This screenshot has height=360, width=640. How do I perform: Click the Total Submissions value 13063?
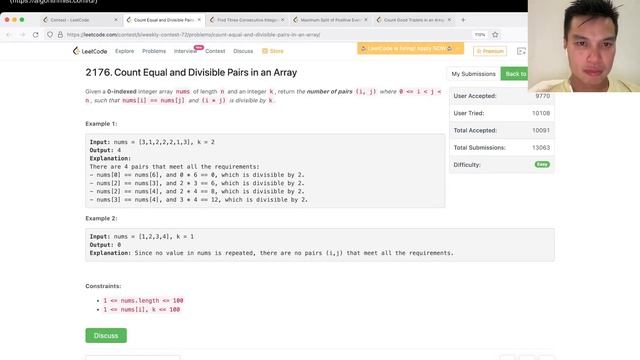[x=541, y=147]
